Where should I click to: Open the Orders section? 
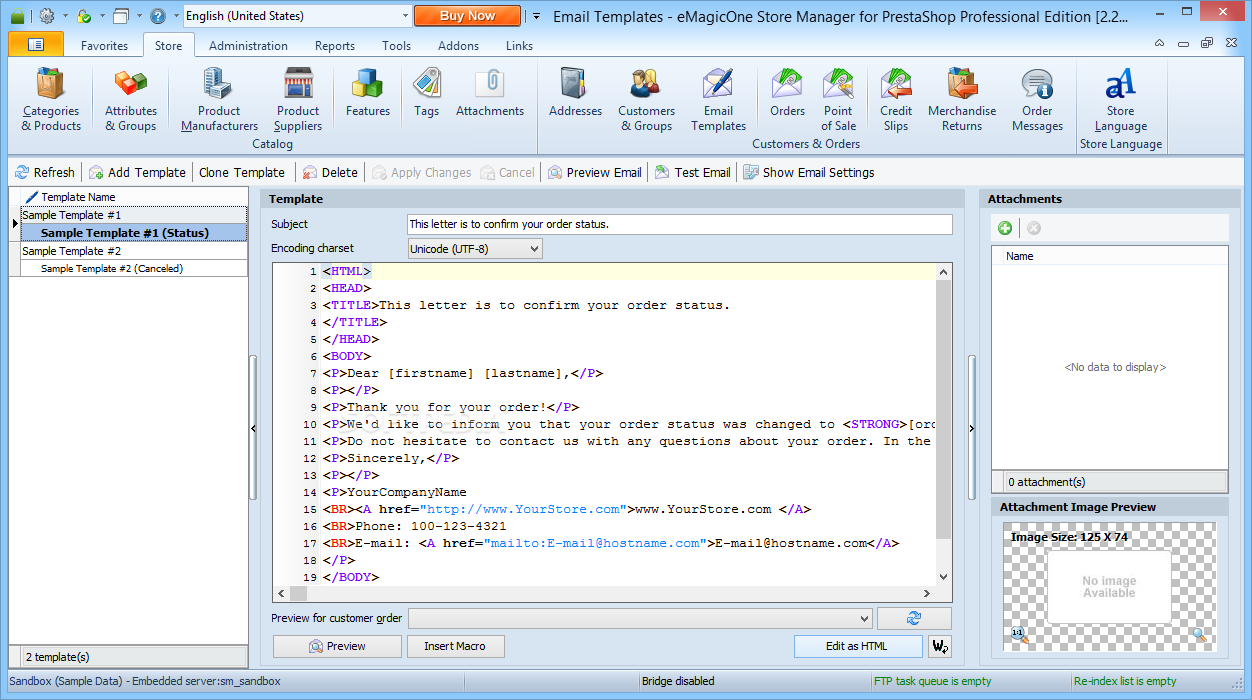787,92
